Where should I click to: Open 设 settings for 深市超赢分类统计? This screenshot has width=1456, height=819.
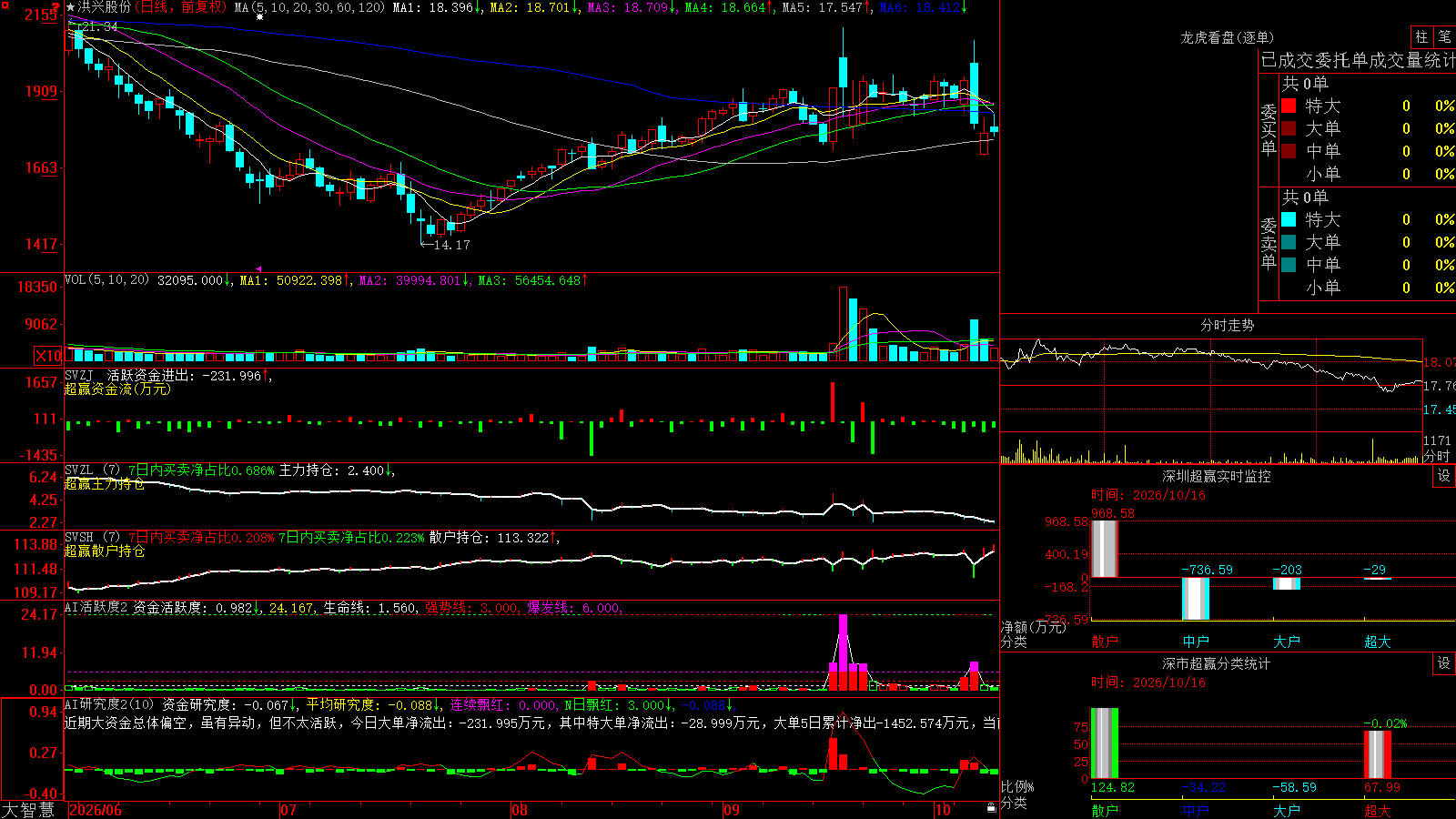(1444, 663)
